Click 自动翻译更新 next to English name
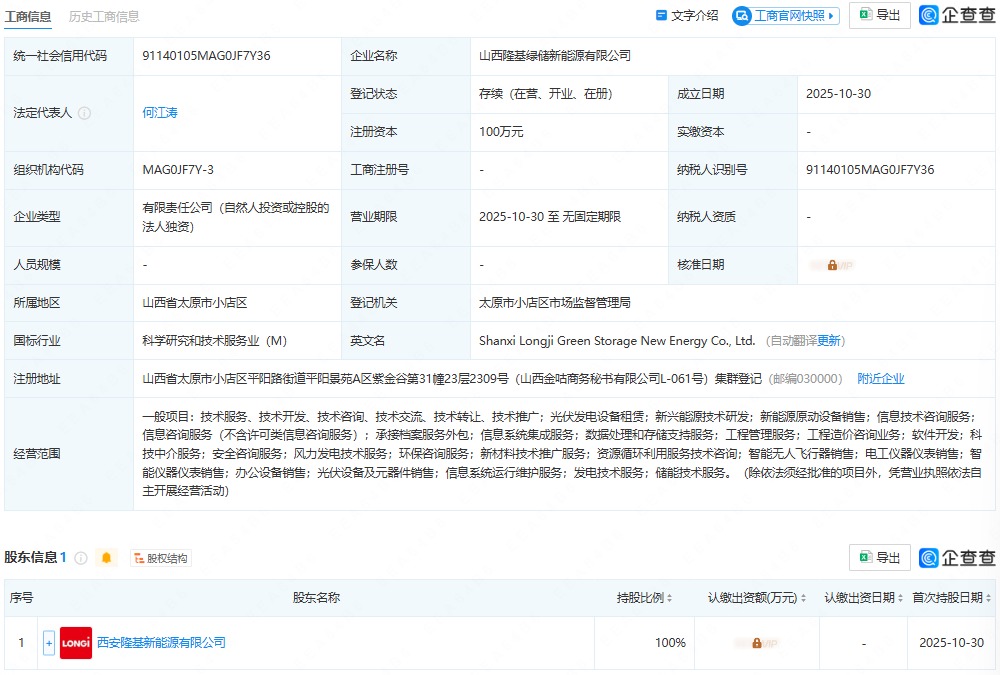The height and width of the screenshot is (675, 1000). pos(804,341)
